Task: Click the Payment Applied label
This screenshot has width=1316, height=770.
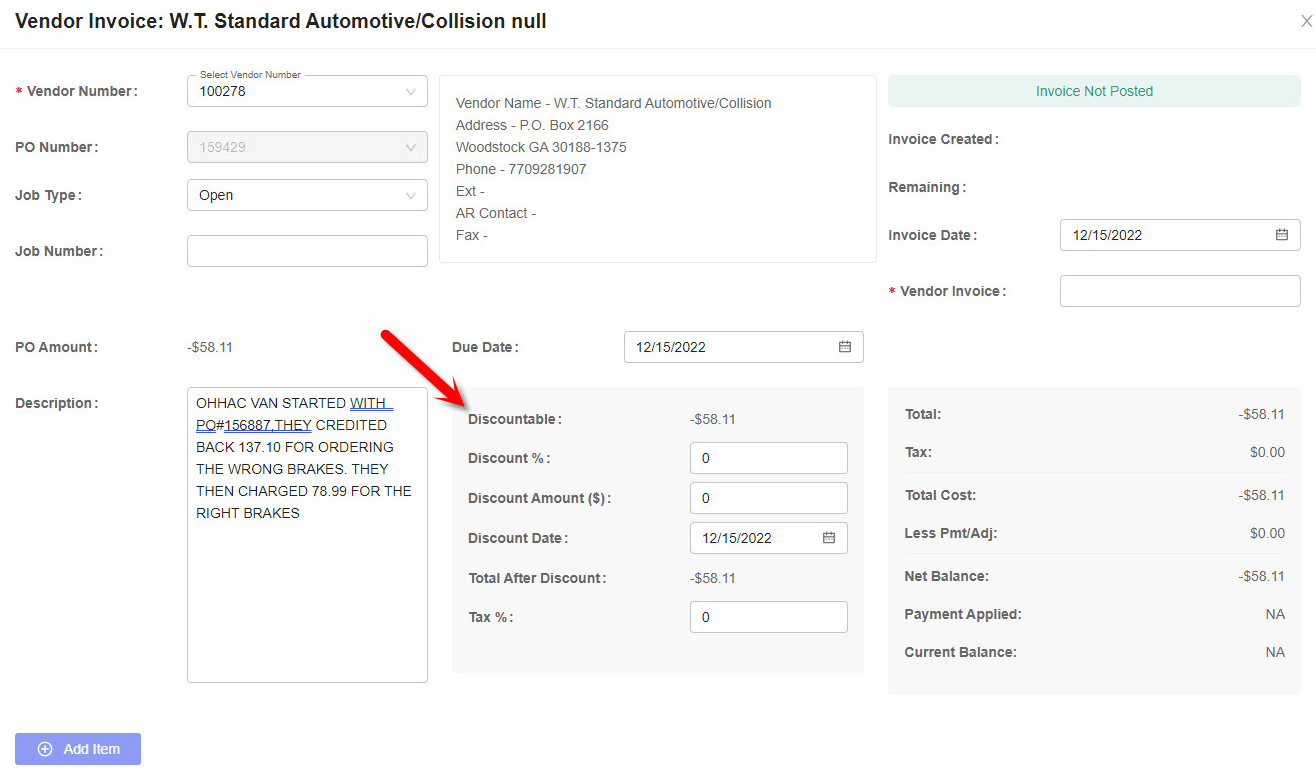Action: [x=963, y=614]
